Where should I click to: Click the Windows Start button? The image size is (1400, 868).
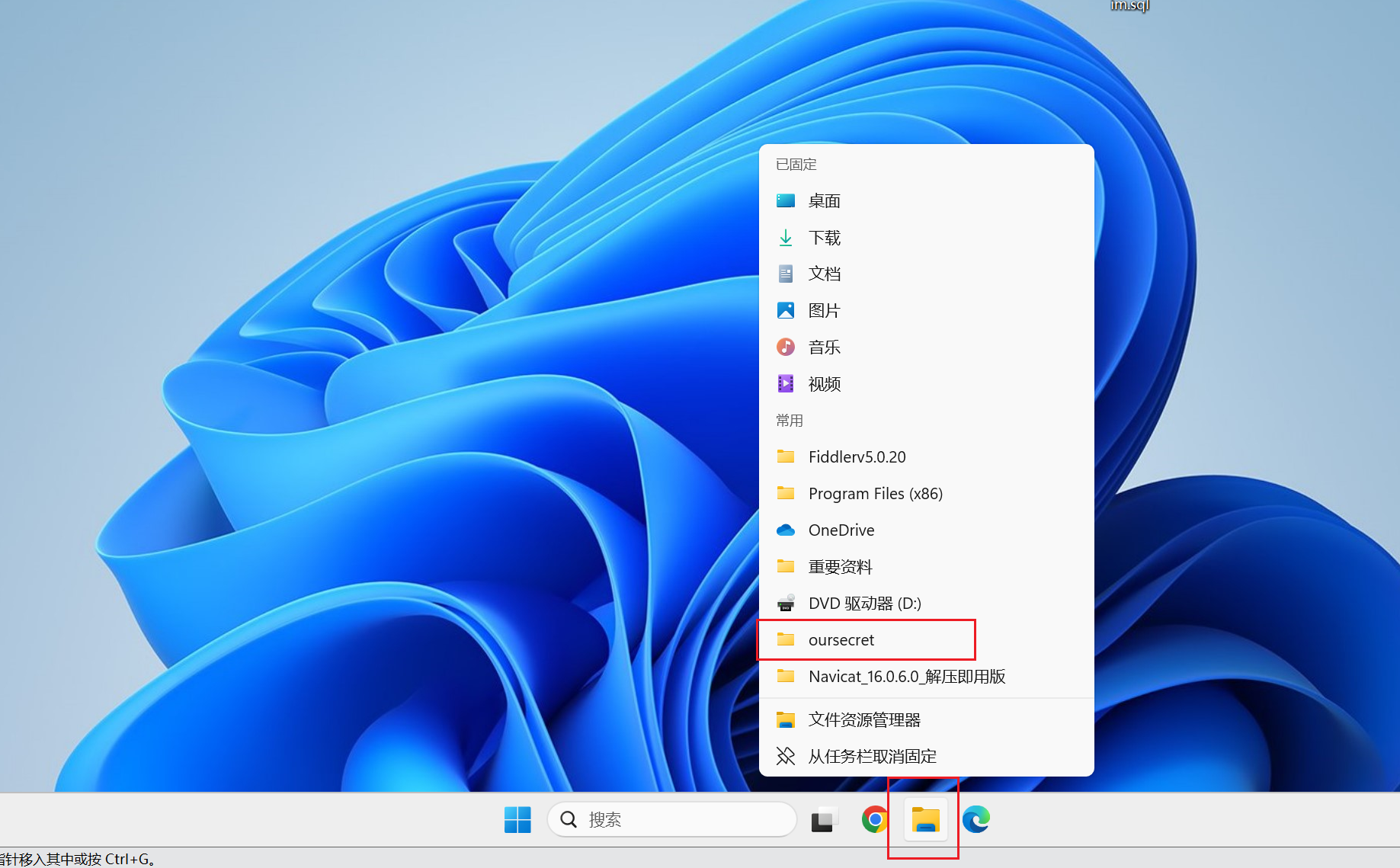click(517, 820)
